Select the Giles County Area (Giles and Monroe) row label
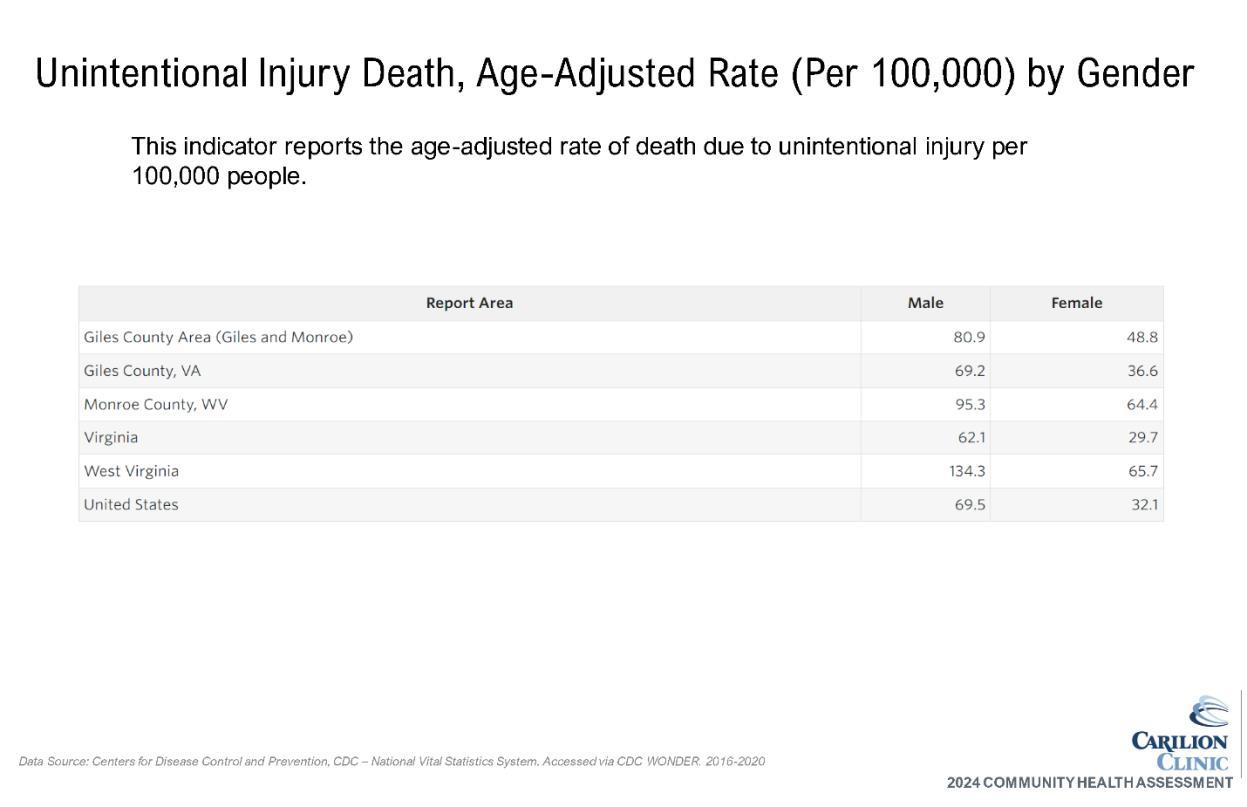 [x=218, y=337]
